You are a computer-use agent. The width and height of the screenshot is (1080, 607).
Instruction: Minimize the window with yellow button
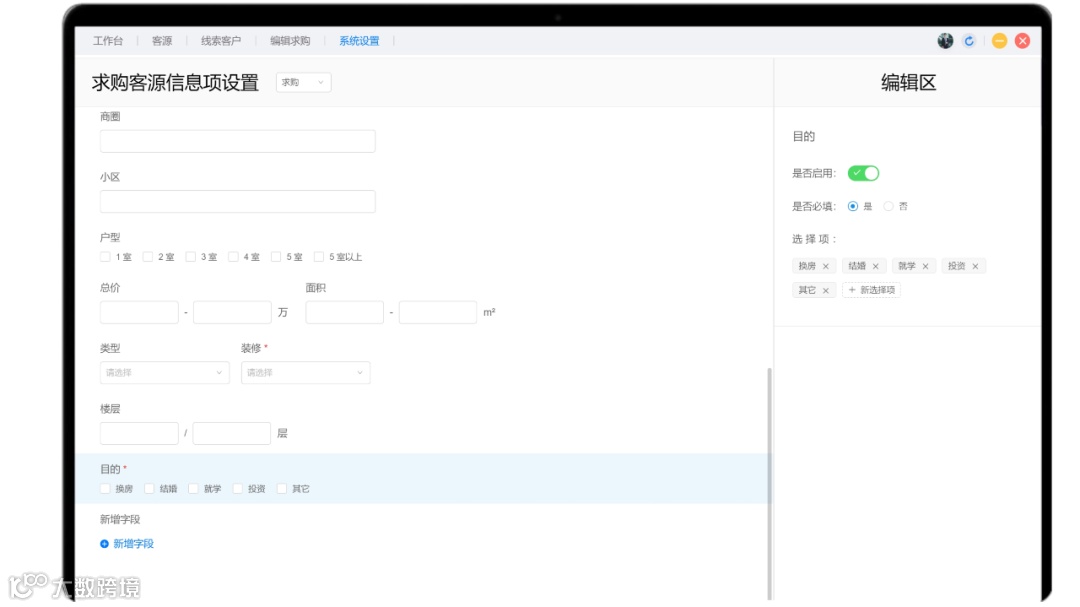coord(999,41)
